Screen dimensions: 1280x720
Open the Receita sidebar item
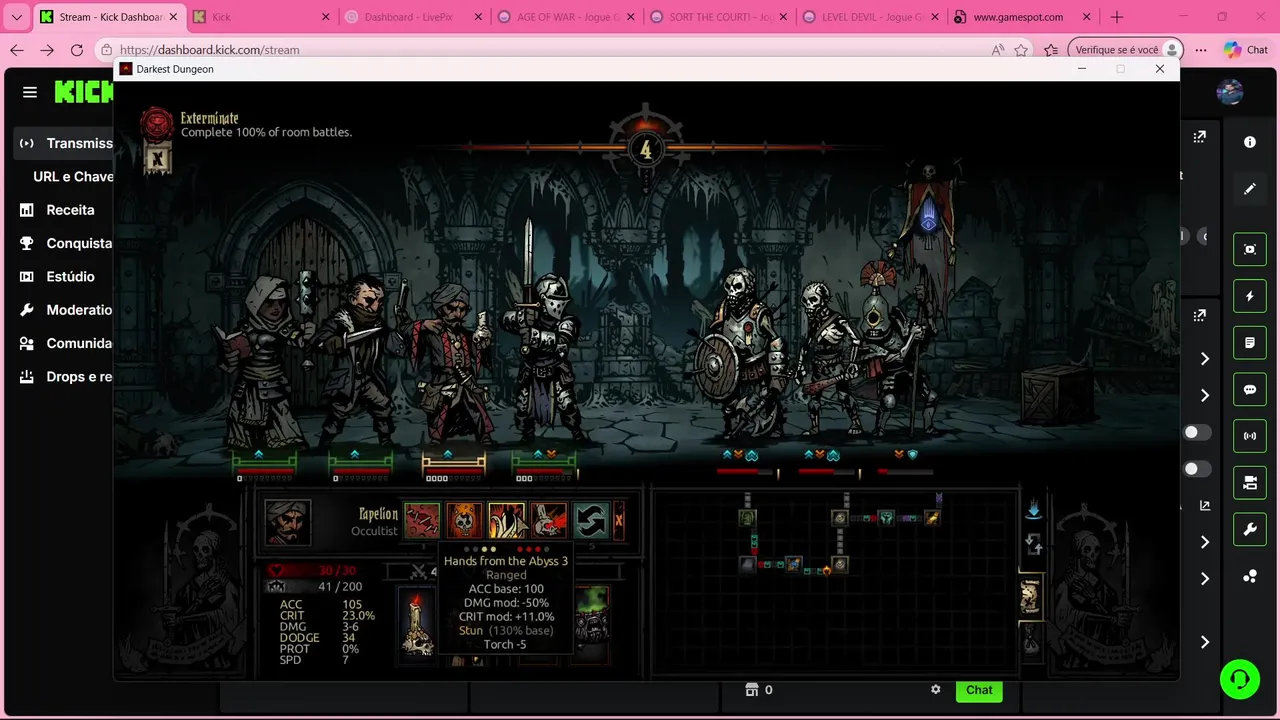[57, 210]
